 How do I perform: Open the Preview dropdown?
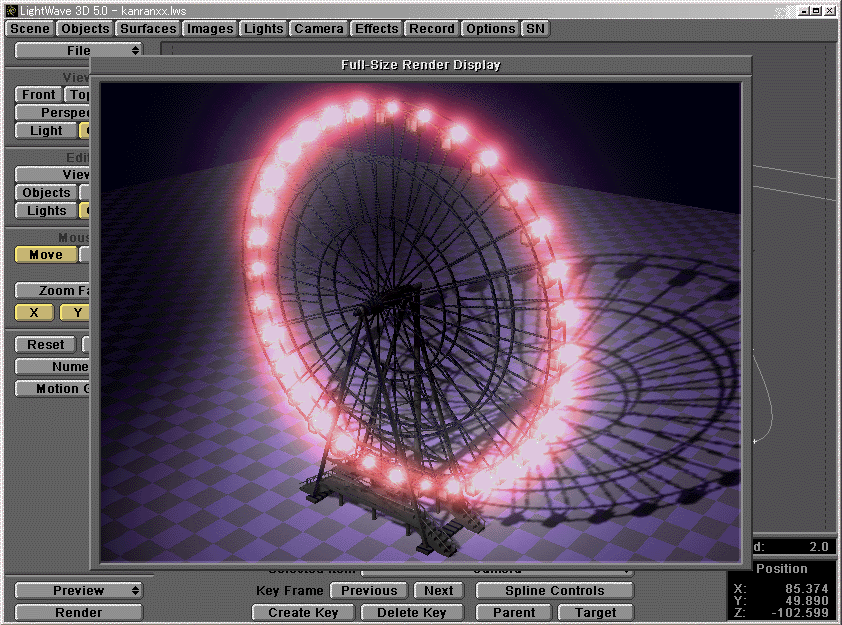(x=78, y=590)
